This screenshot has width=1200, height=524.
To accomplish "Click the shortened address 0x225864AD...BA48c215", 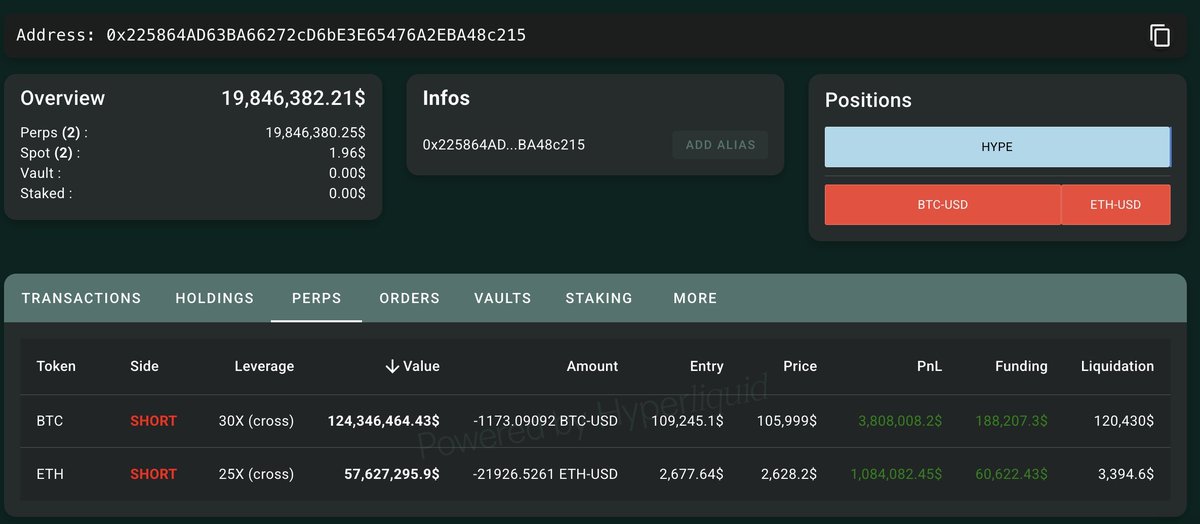I will coord(504,145).
